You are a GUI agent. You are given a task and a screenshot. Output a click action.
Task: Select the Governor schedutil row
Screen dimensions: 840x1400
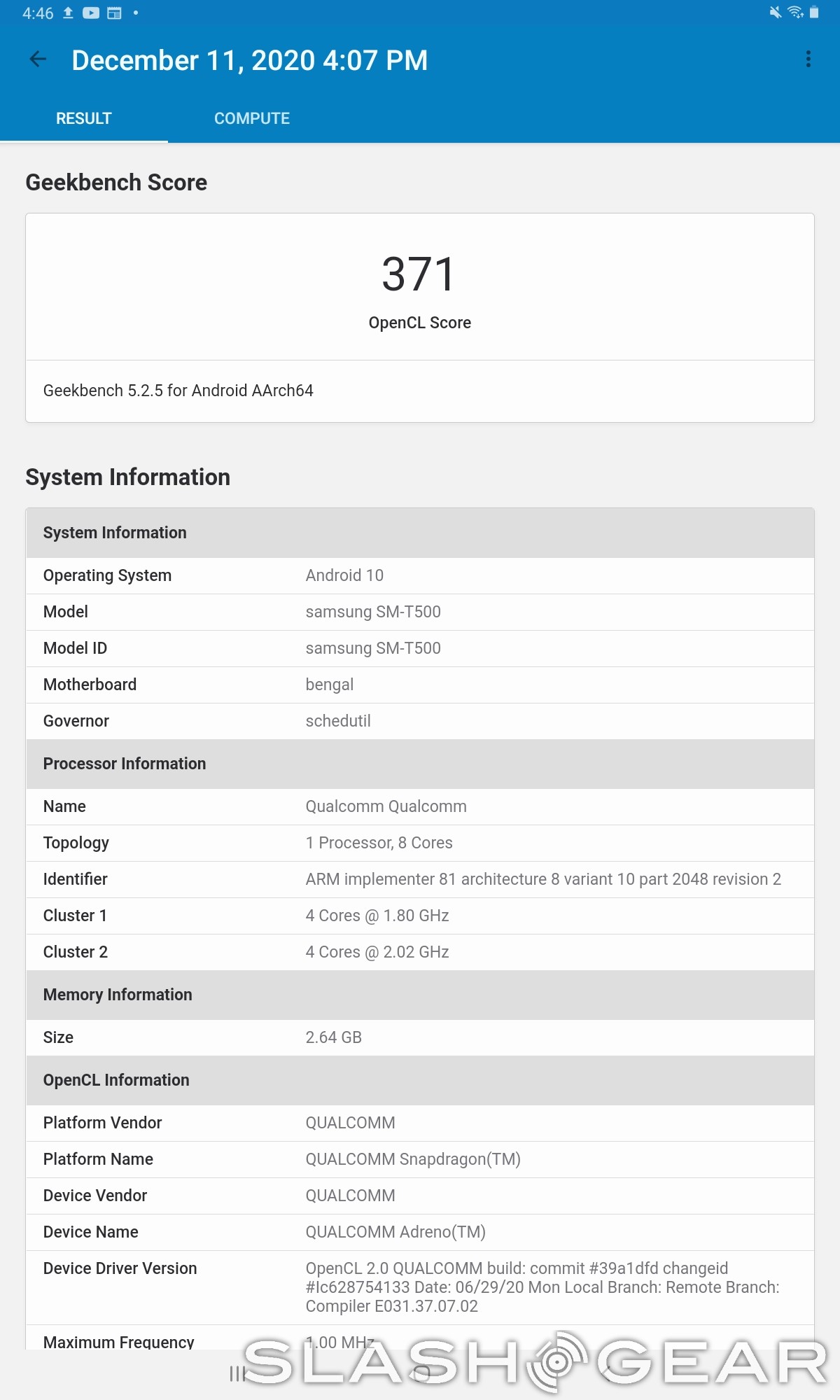[x=419, y=721]
